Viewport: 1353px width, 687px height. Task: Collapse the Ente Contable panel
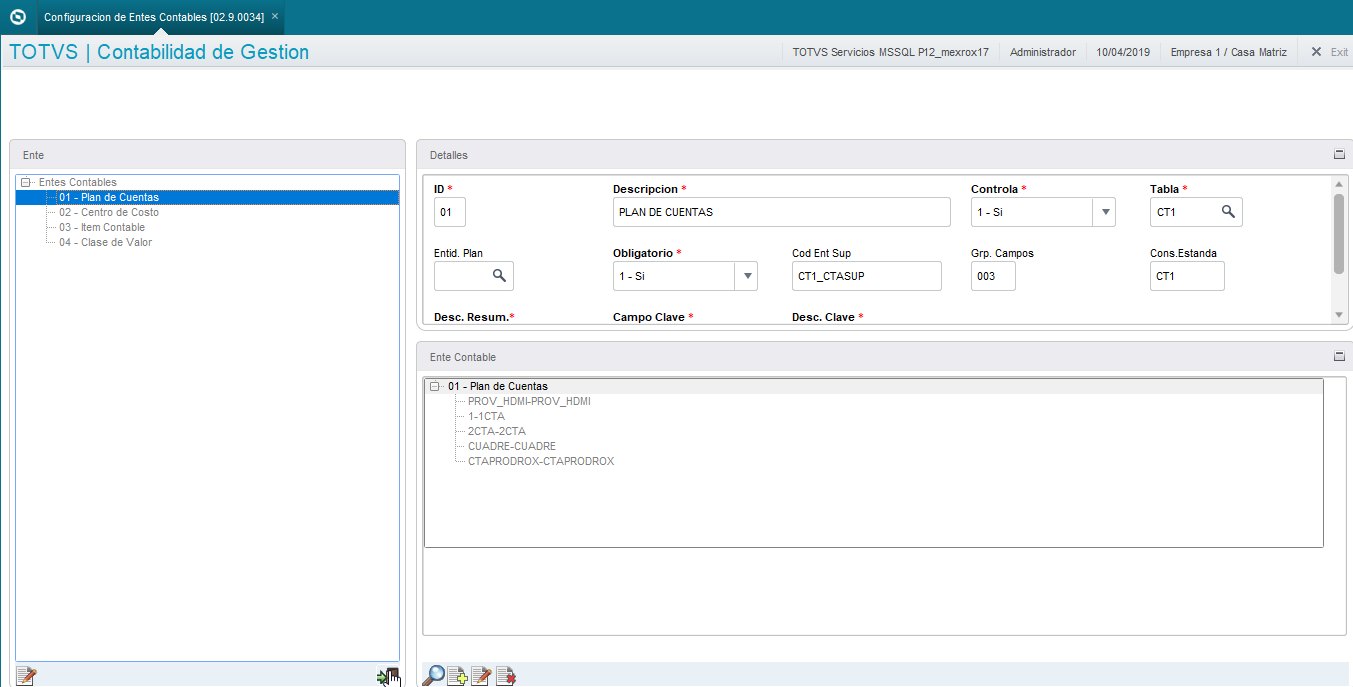[1339, 357]
